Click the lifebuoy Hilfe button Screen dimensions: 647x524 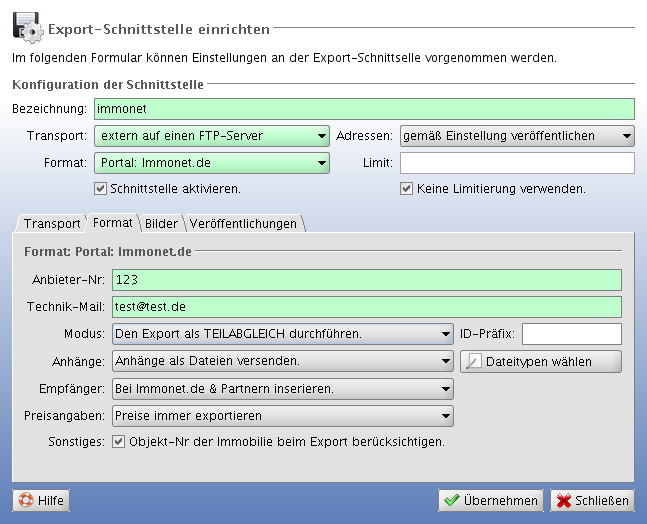pos(41,500)
